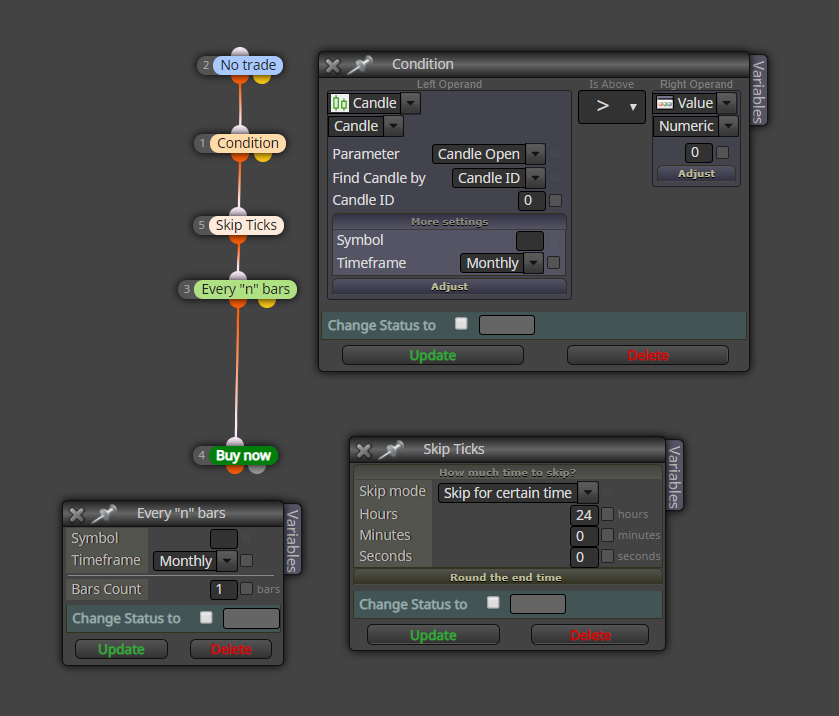839x716 pixels.
Task: Toggle checkbox next to Candle ID value
Action: coord(556,200)
